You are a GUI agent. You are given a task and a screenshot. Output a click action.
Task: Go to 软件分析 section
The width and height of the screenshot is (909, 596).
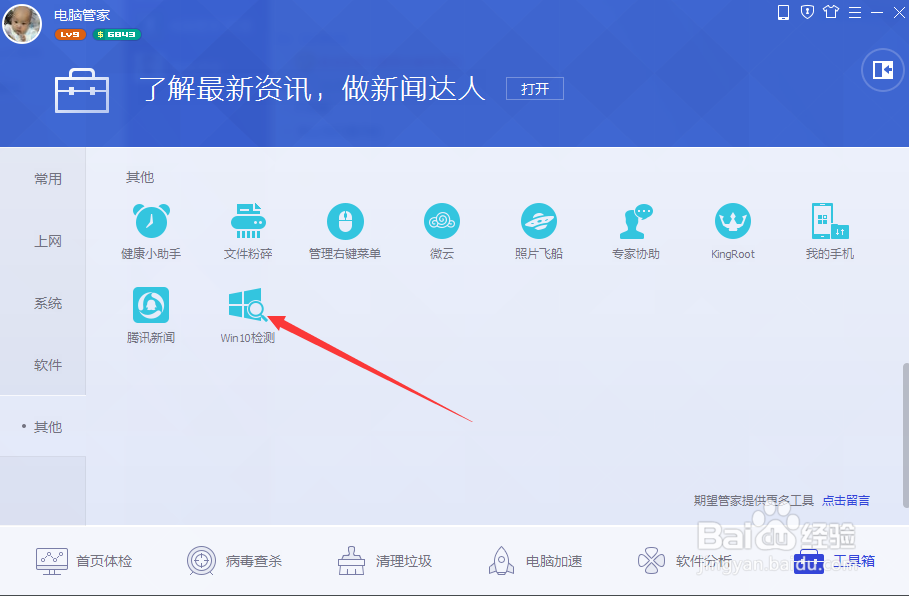pyautogui.click(x=685, y=561)
